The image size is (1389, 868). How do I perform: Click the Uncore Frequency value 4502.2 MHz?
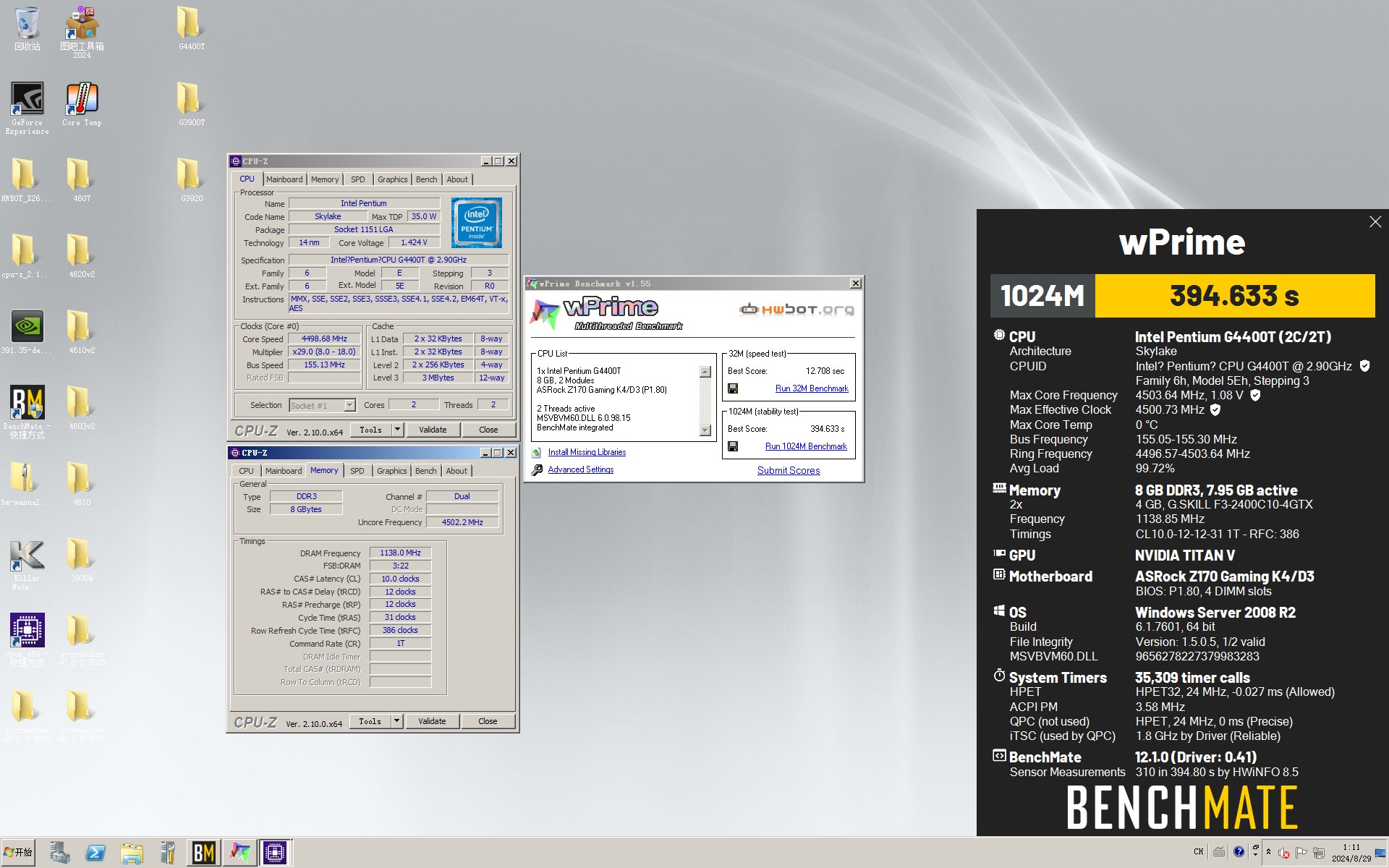tap(462, 522)
